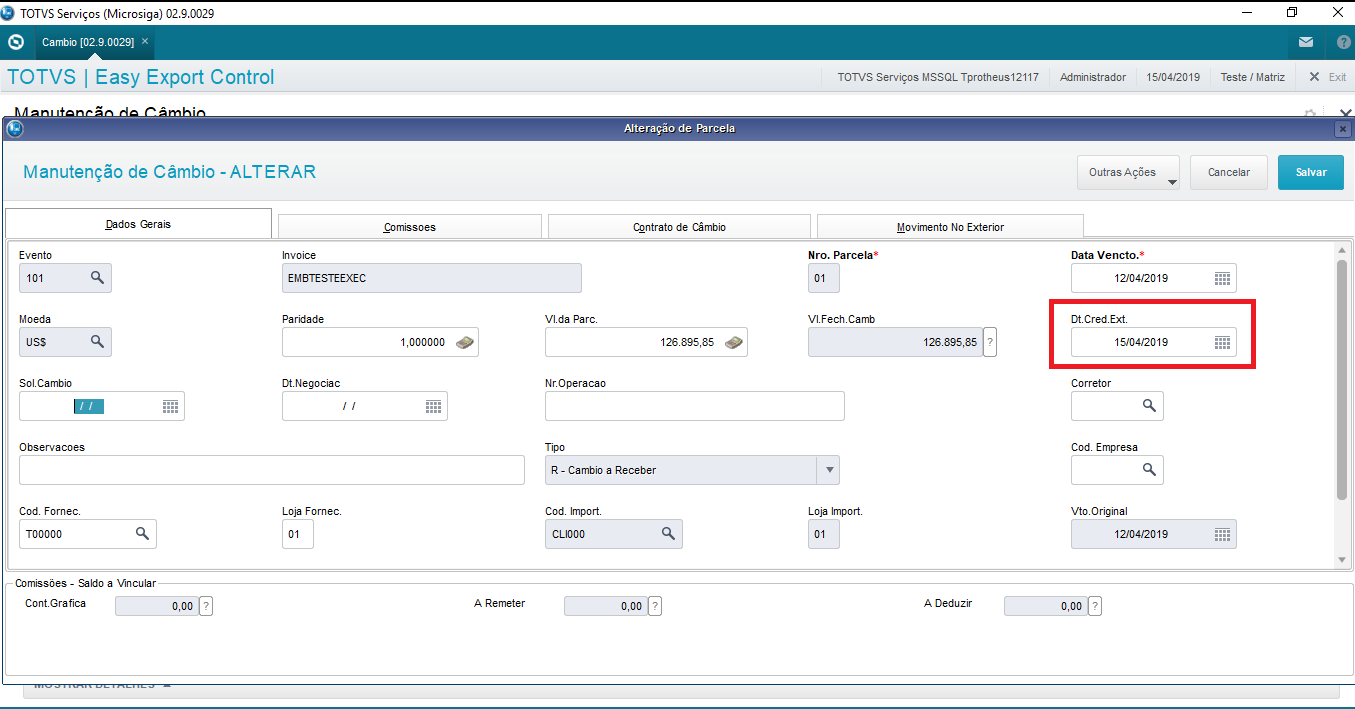Open lookup magnifier for Corretor field
Image resolution: width=1355 pixels, height=709 pixels.
[1149, 406]
